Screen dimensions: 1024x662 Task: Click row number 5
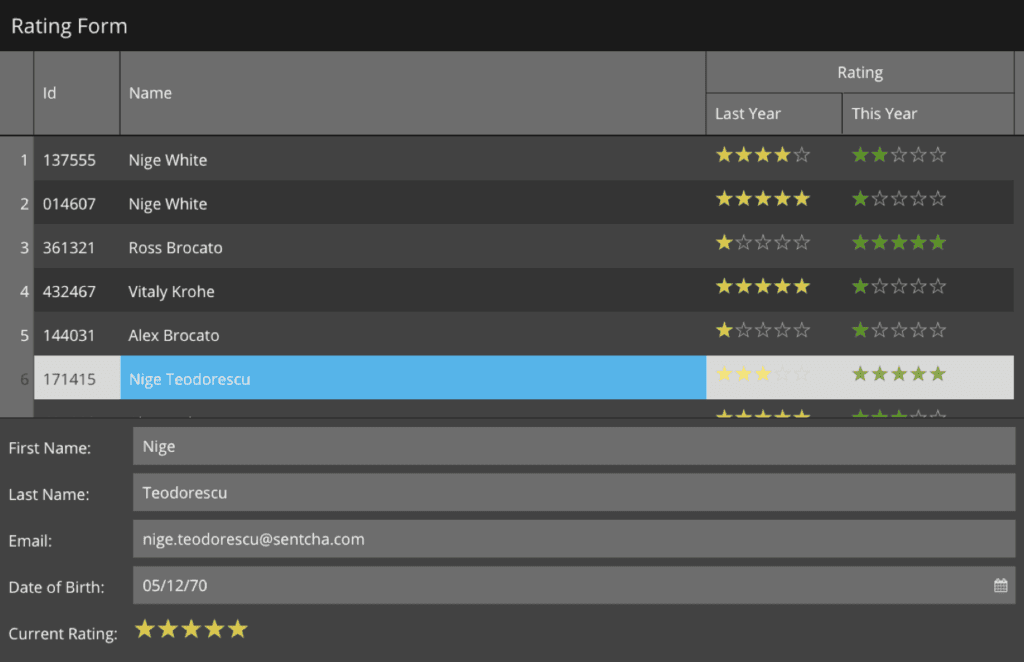tap(18, 335)
